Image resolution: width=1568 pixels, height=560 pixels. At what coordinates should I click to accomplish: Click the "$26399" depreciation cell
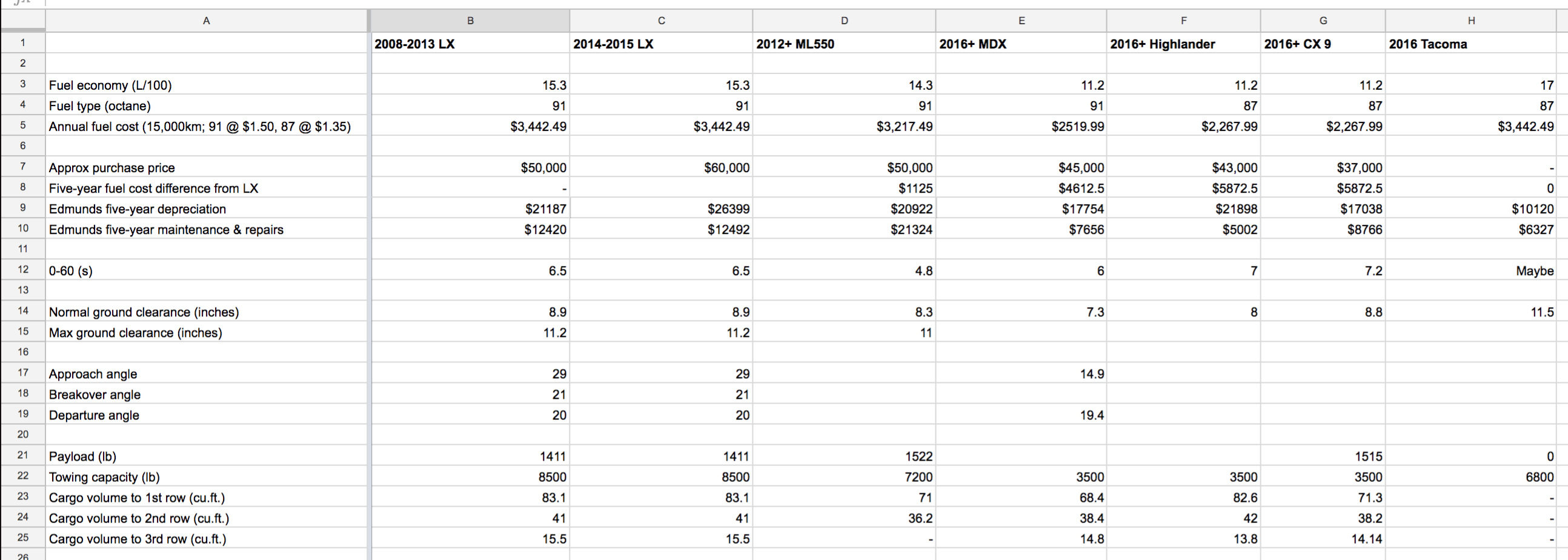click(661, 208)
